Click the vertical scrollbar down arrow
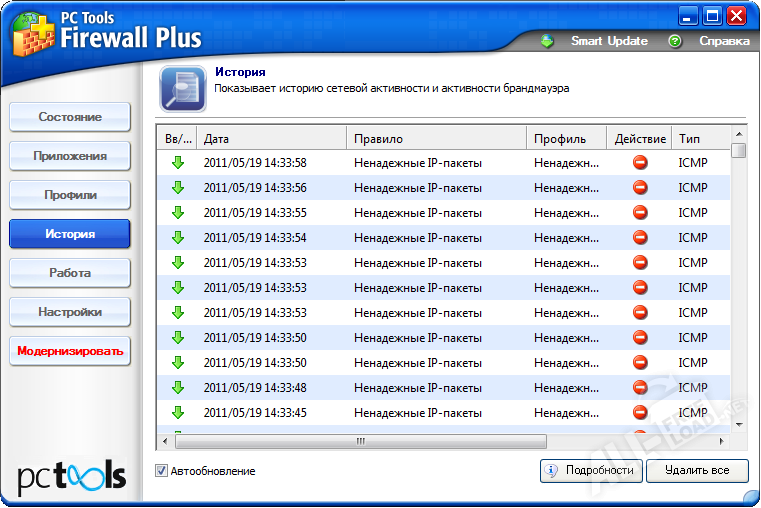 click(x=739, y=424)
